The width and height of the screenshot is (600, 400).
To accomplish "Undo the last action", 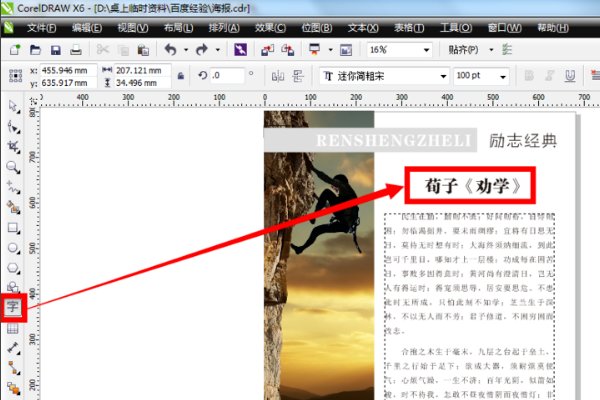I will click(171, 49).
